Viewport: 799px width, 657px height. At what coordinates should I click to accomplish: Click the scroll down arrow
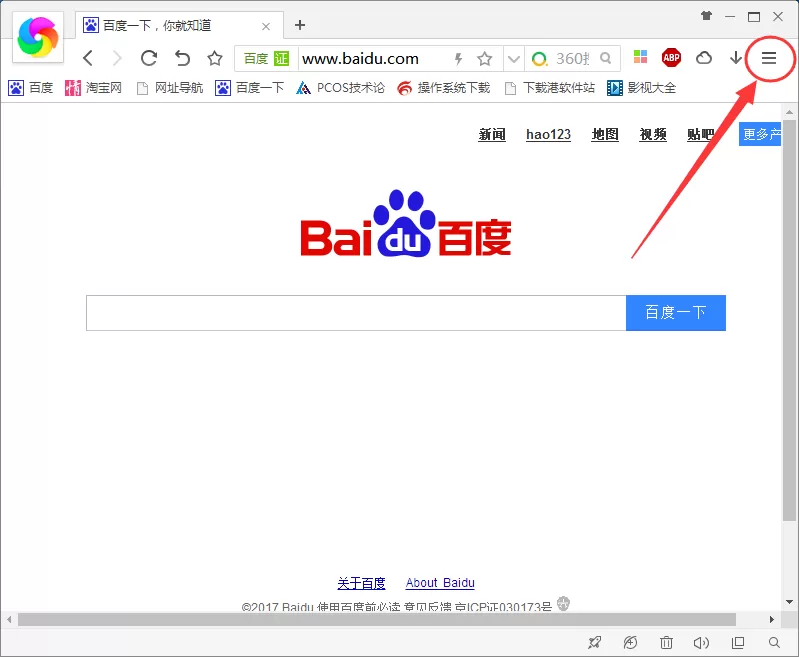(x=789, y=602)
